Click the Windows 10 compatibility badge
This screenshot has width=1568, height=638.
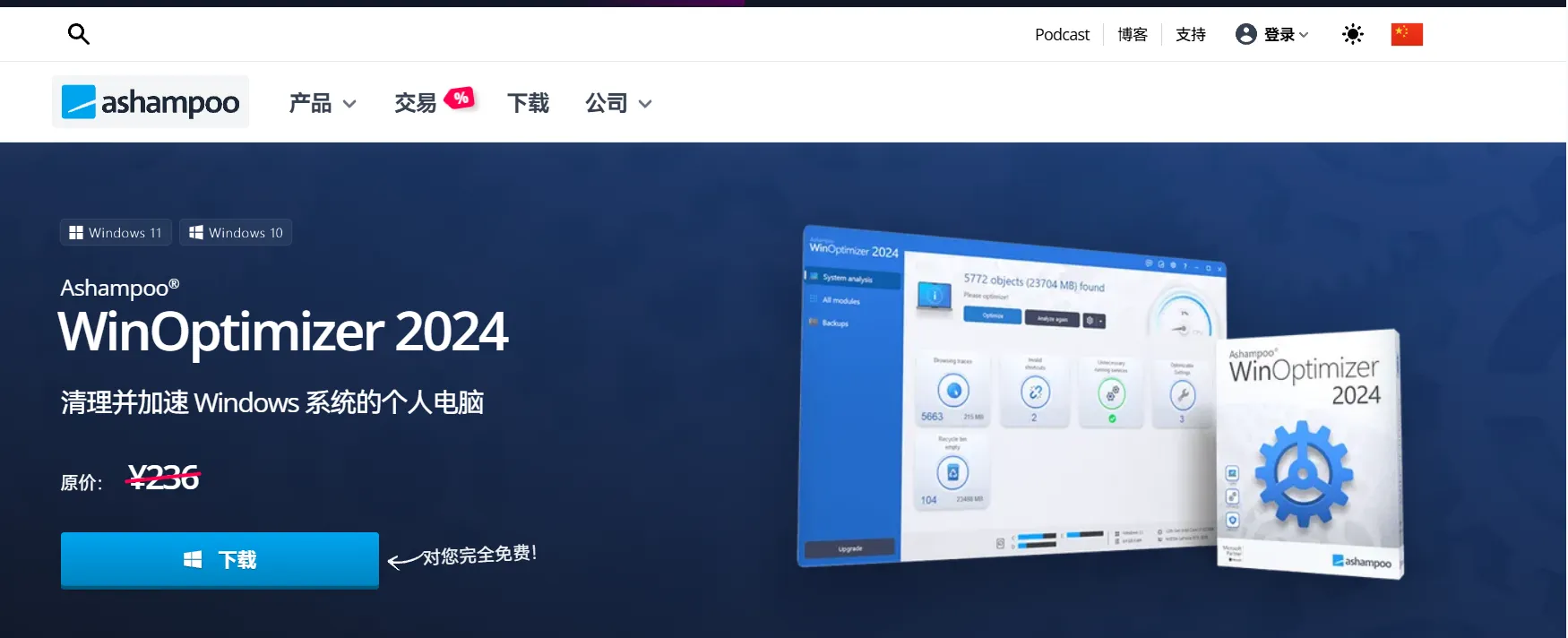pos(236,232)
